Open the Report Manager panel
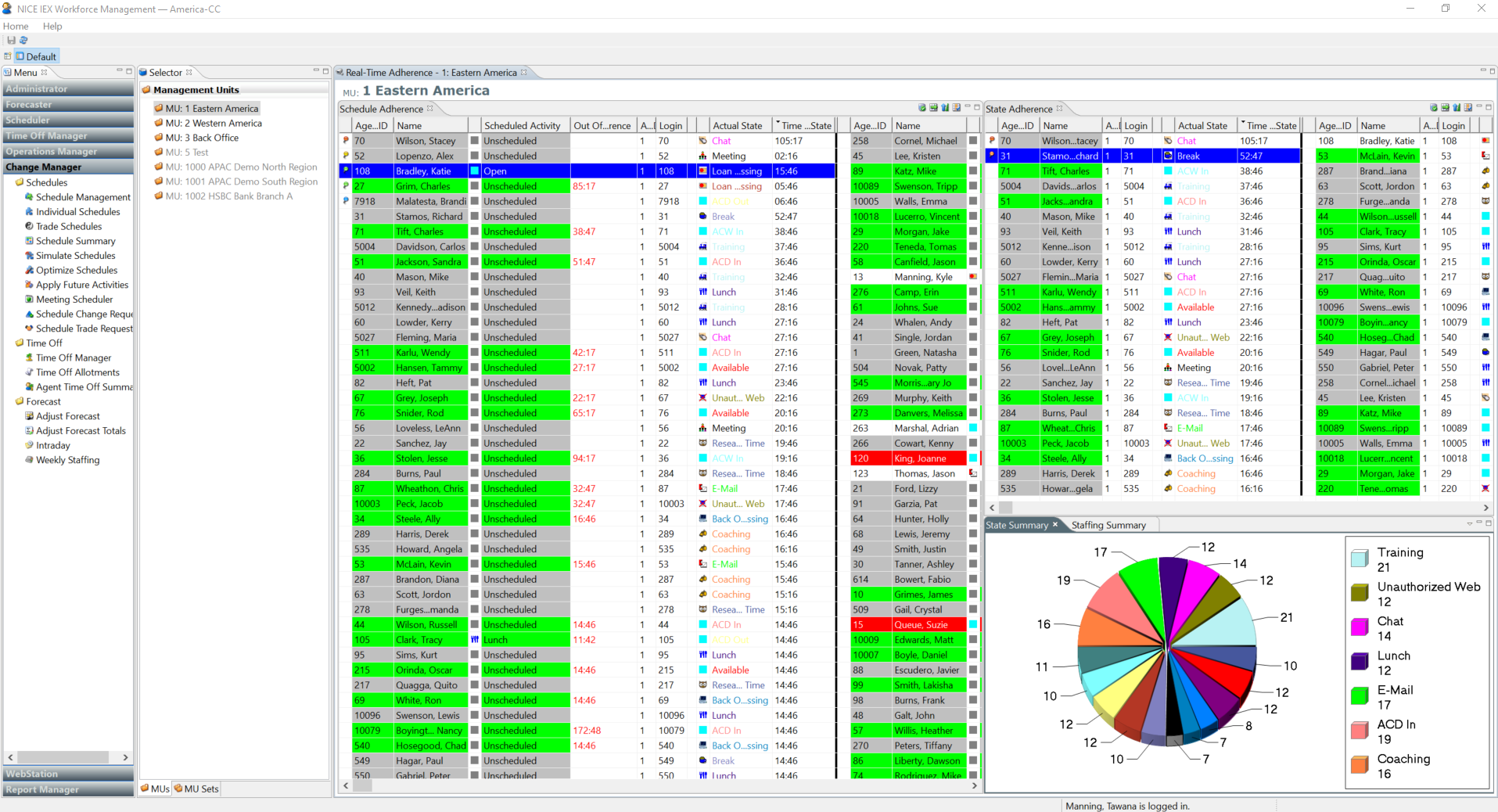This screenshot has height=812, width=1498. tap(43, 789)
